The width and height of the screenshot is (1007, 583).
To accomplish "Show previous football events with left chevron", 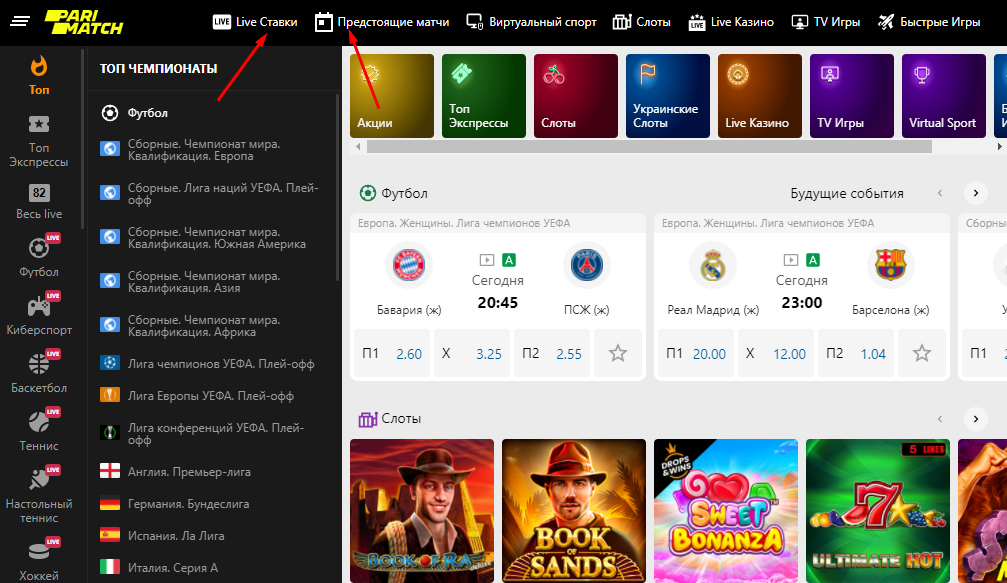I will pos(940,193).
